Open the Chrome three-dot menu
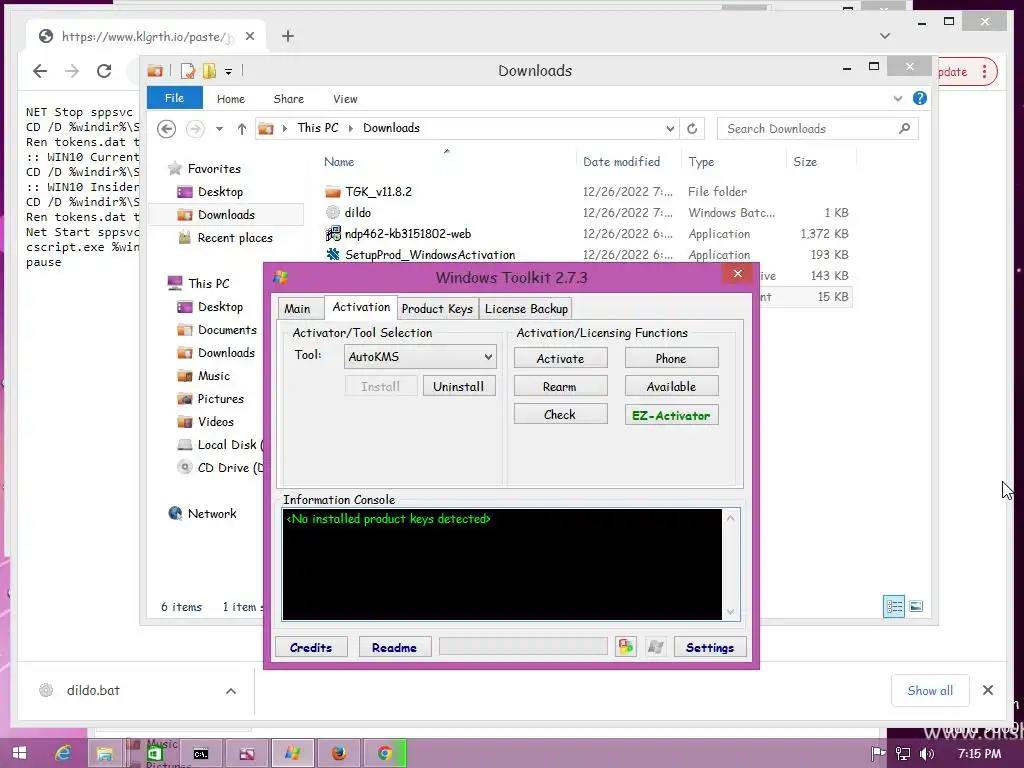The image size is (1024, 768). 985,71
